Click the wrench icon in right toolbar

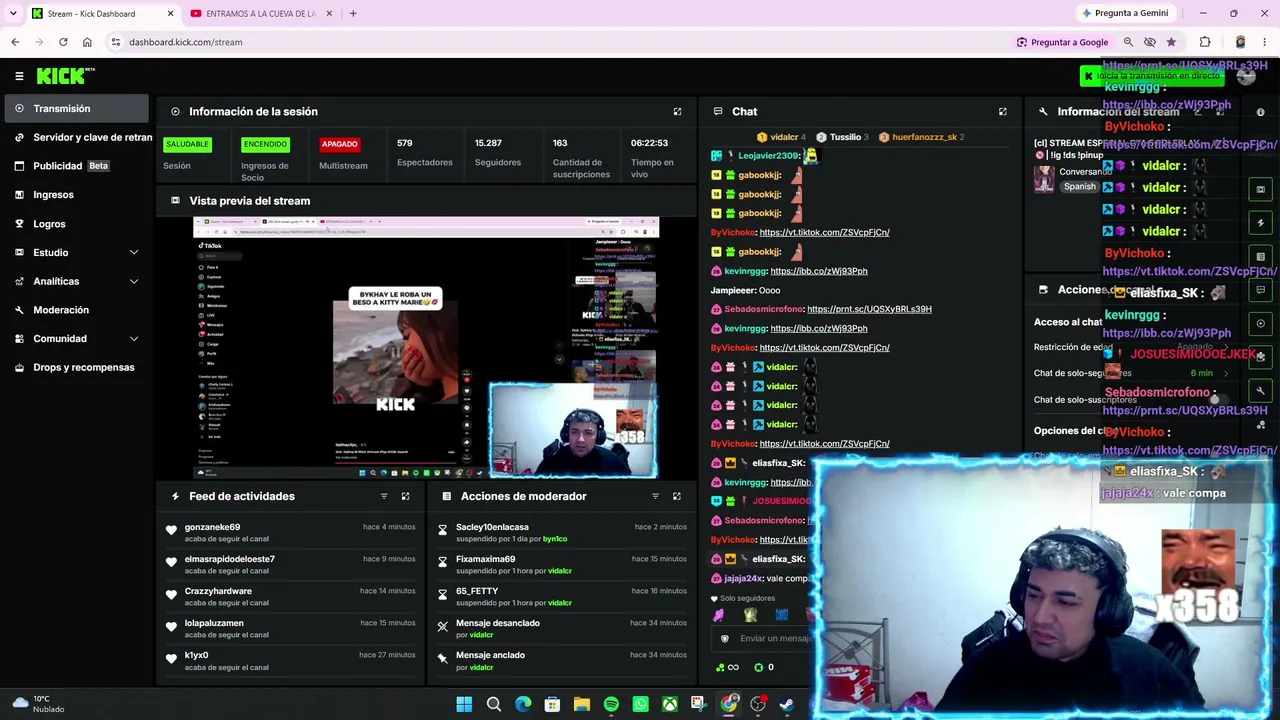point(1260,390)
